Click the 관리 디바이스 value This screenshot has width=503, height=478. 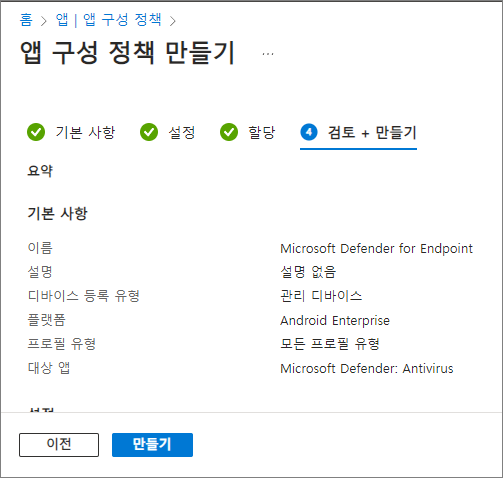(321, 296)
